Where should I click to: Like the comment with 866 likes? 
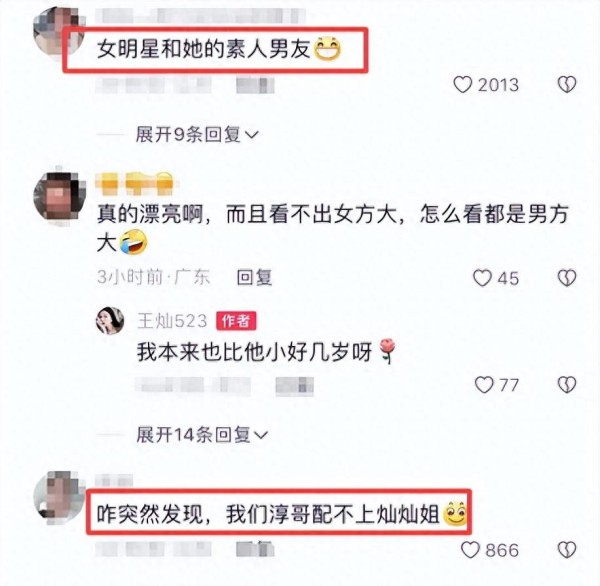(470, 550)
